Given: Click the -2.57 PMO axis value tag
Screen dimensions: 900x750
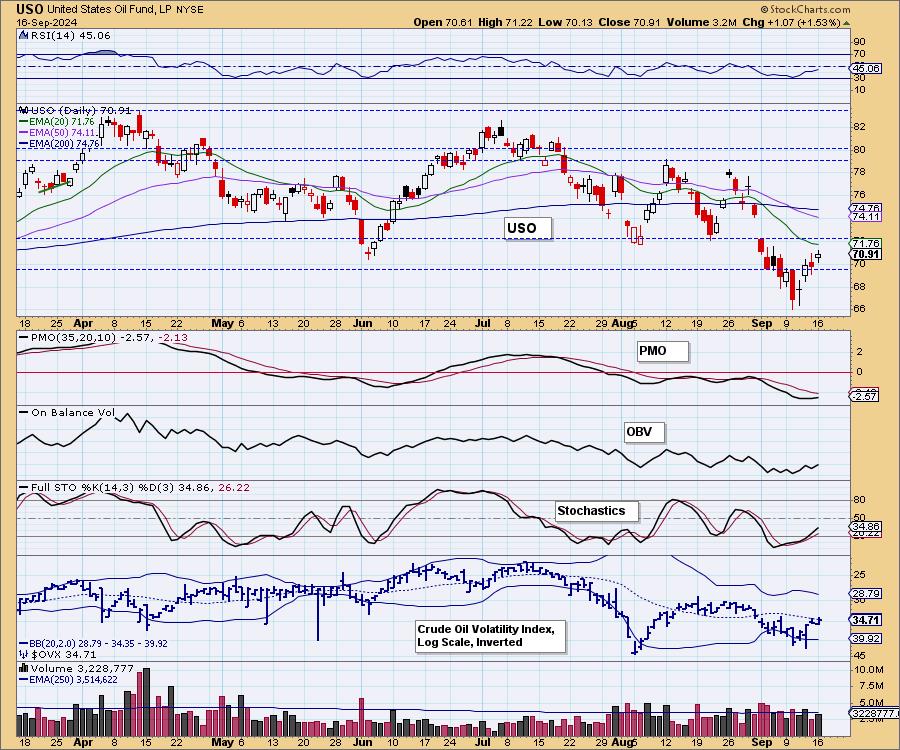Looking at the screenshot, I should (864, 396).
